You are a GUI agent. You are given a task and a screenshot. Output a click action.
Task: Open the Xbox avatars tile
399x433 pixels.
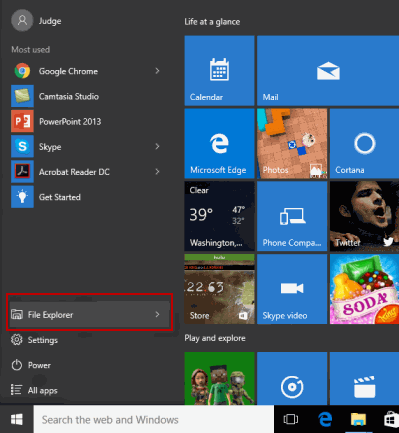pyautogui.click(x=219, y=378)
